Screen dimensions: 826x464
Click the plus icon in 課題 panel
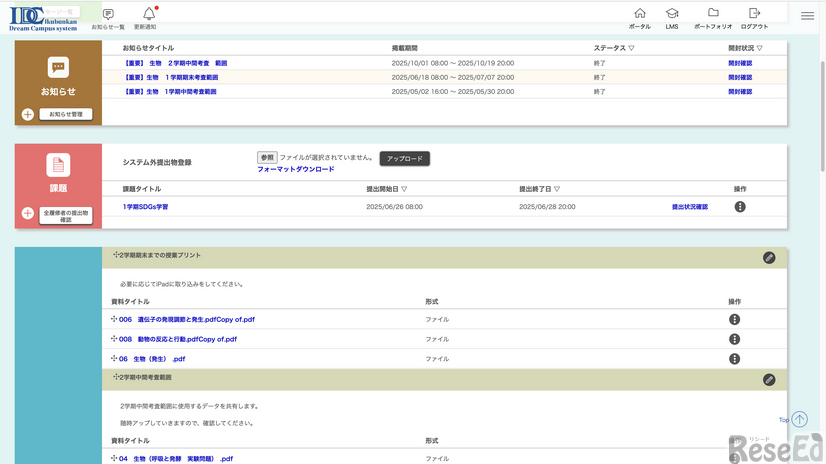[27, 213]
